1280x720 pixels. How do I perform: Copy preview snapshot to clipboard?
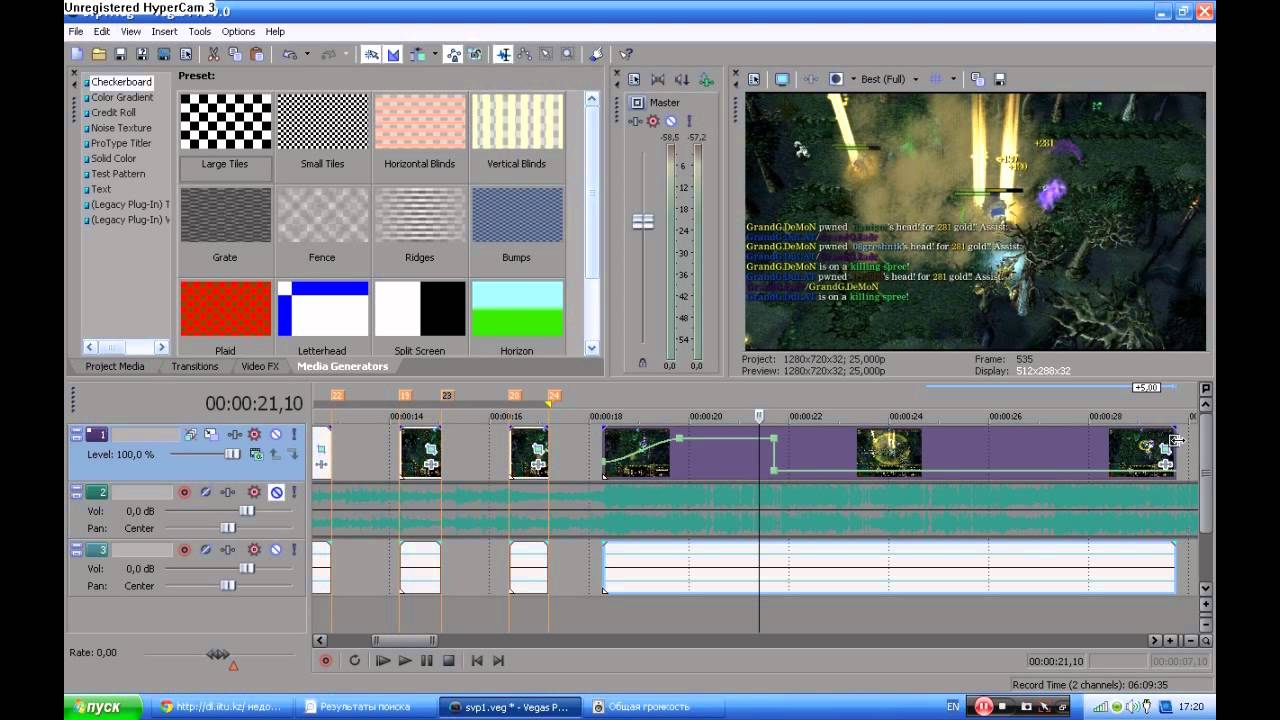(x=977, y=79)
